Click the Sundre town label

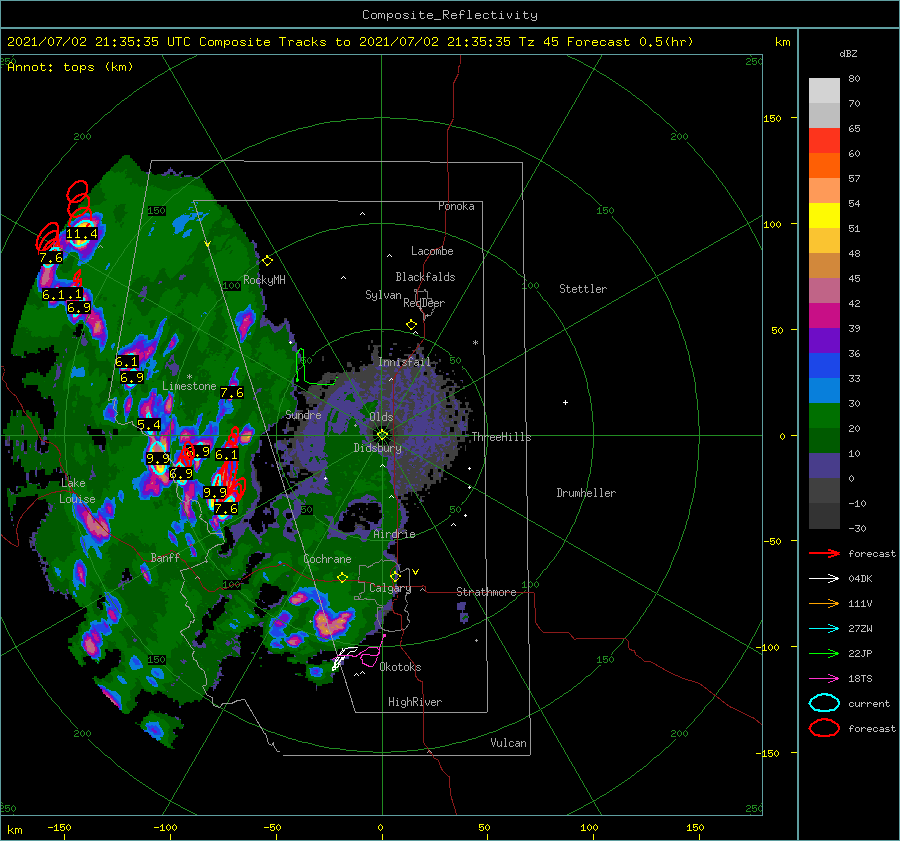tap(303, 414)
